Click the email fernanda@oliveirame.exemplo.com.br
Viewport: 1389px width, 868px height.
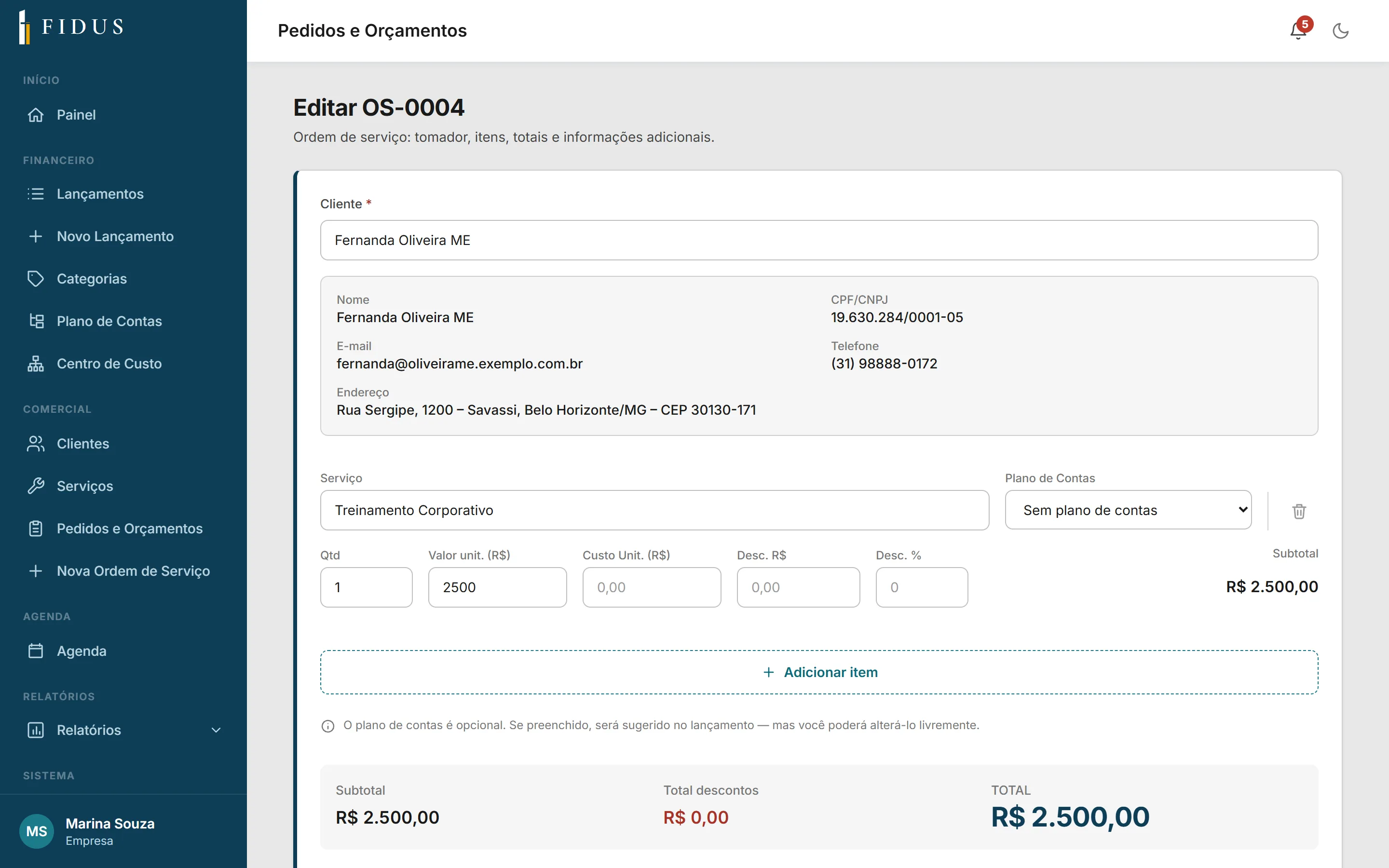tap(459, 364)
